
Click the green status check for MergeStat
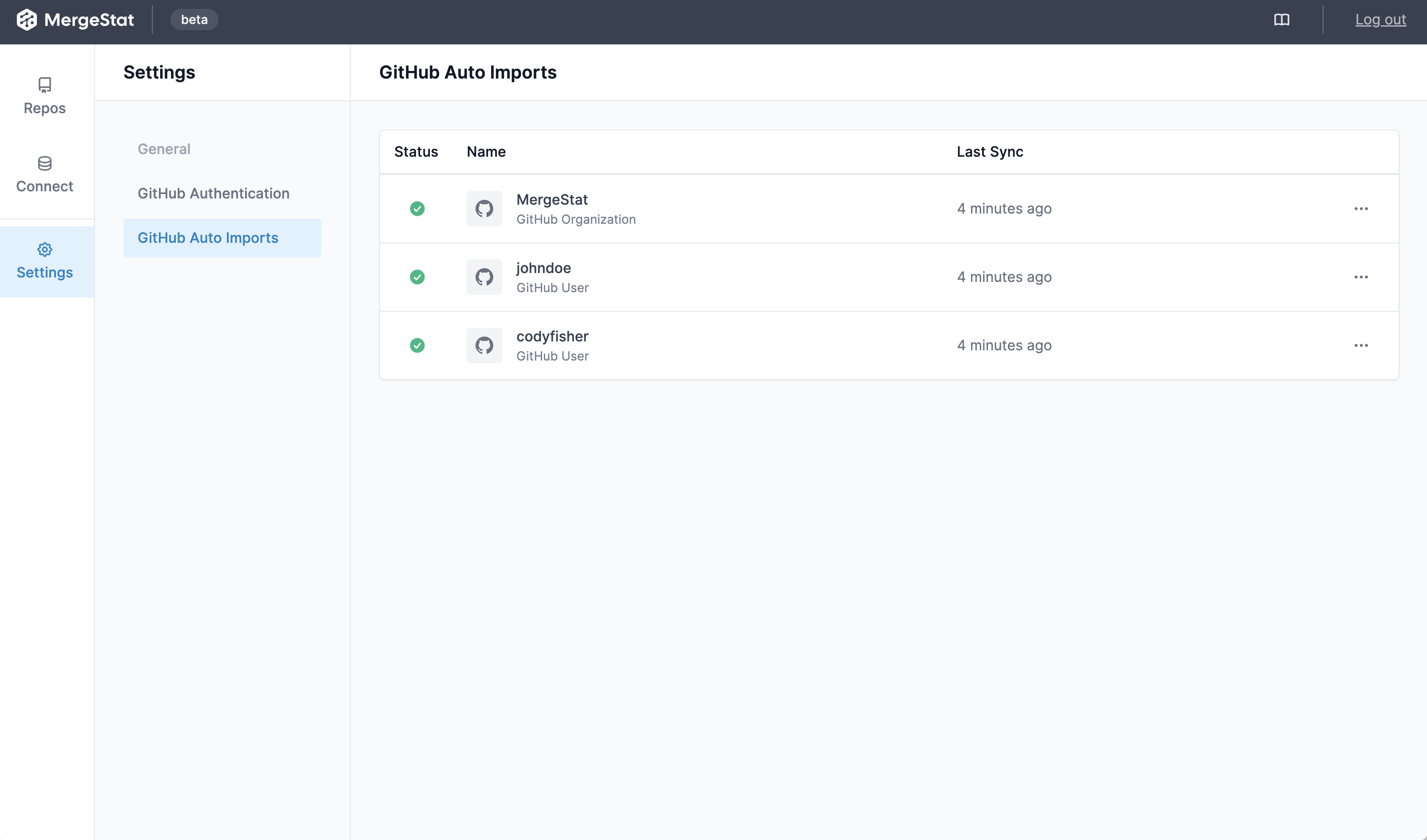point(417,208)
